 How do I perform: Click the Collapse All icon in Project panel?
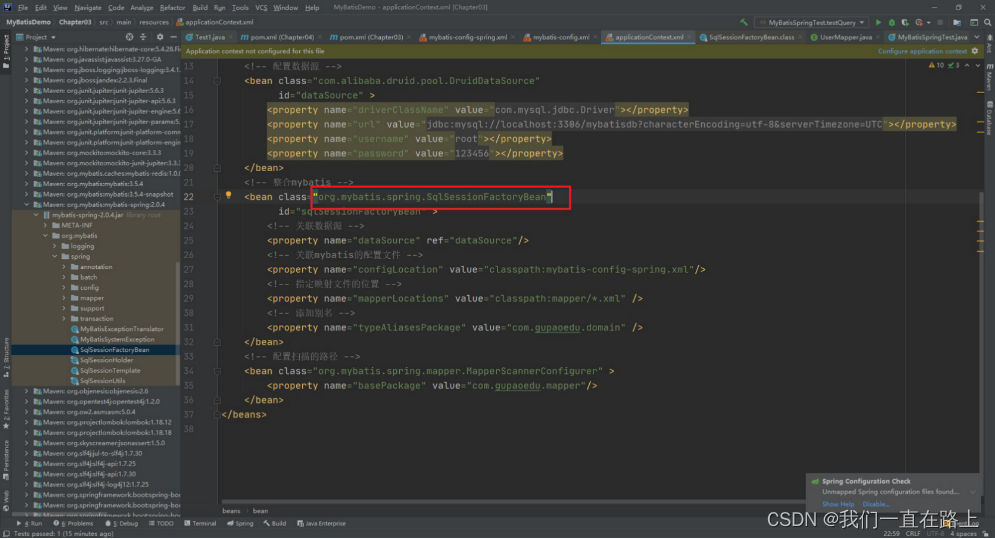143,37
